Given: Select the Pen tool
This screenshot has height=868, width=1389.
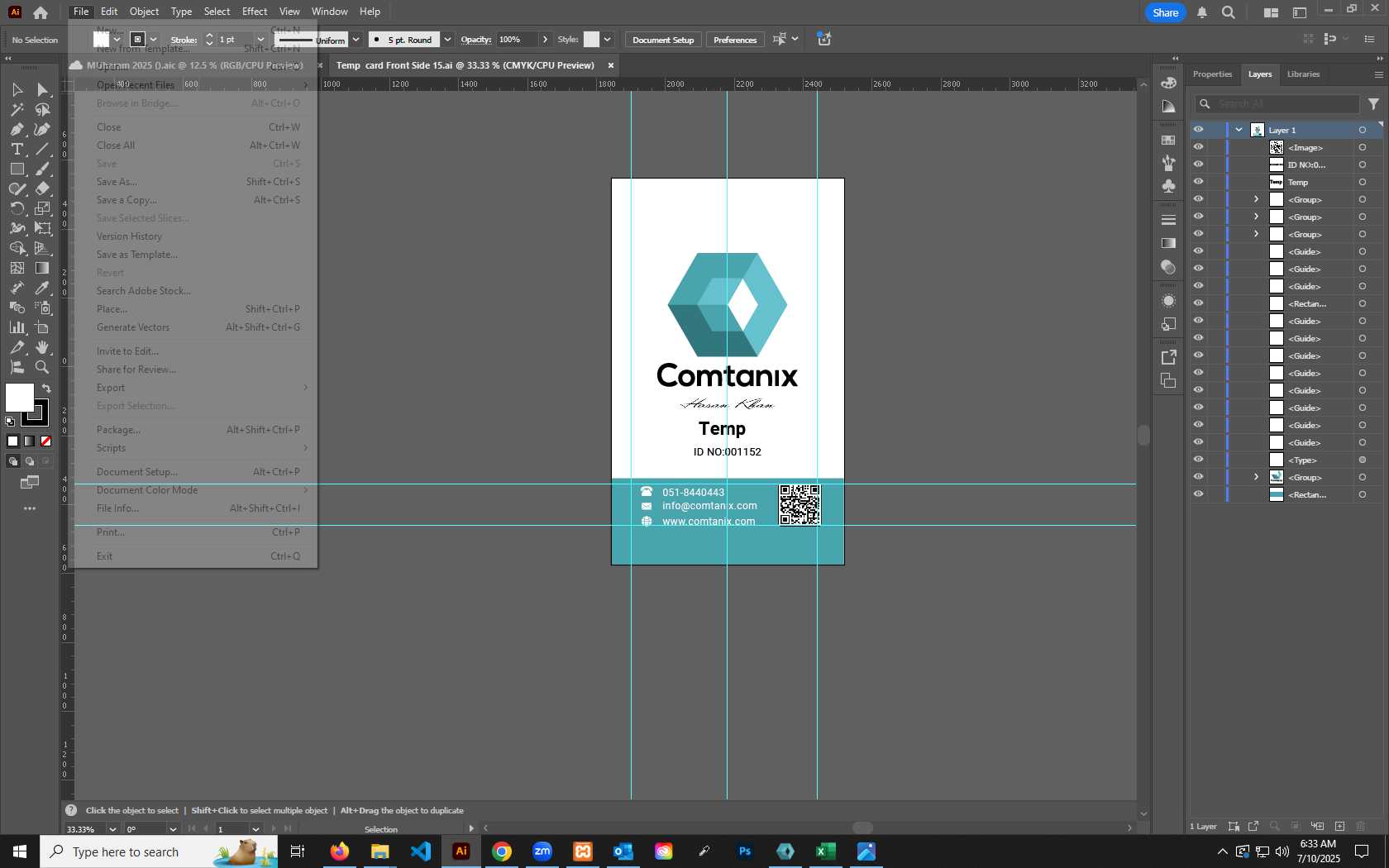Looking at the screenshot, I should click(17, 129).
